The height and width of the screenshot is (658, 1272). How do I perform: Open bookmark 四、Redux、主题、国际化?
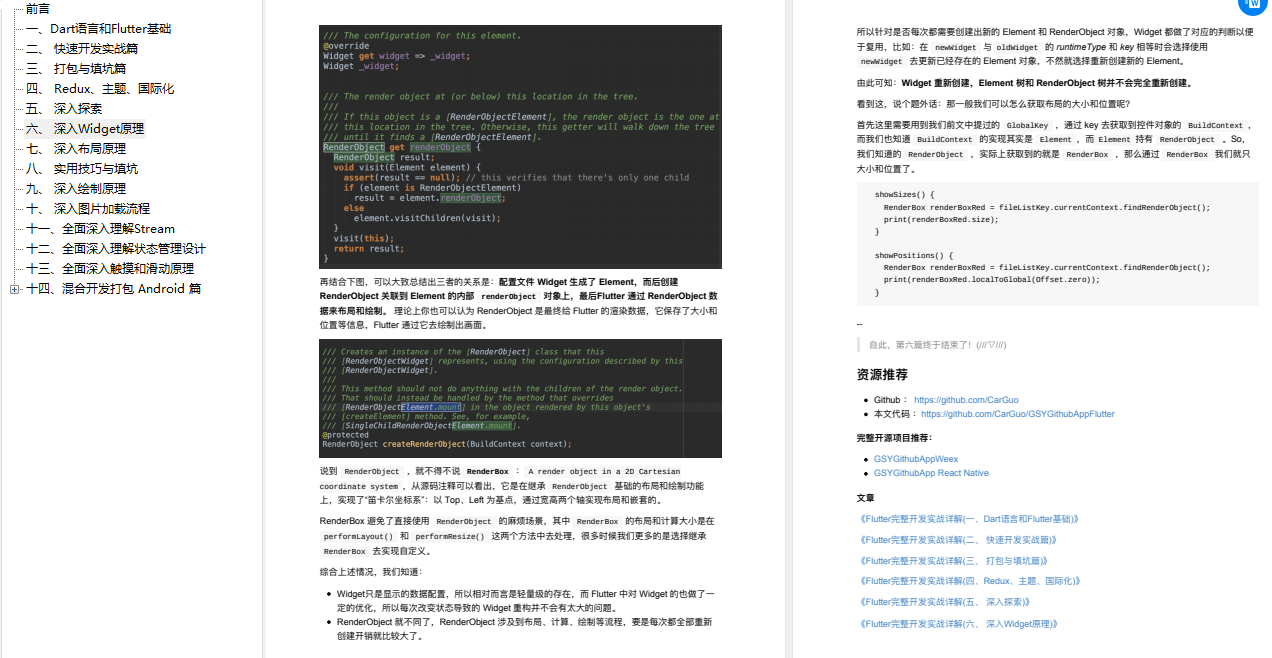click(100, 88)
